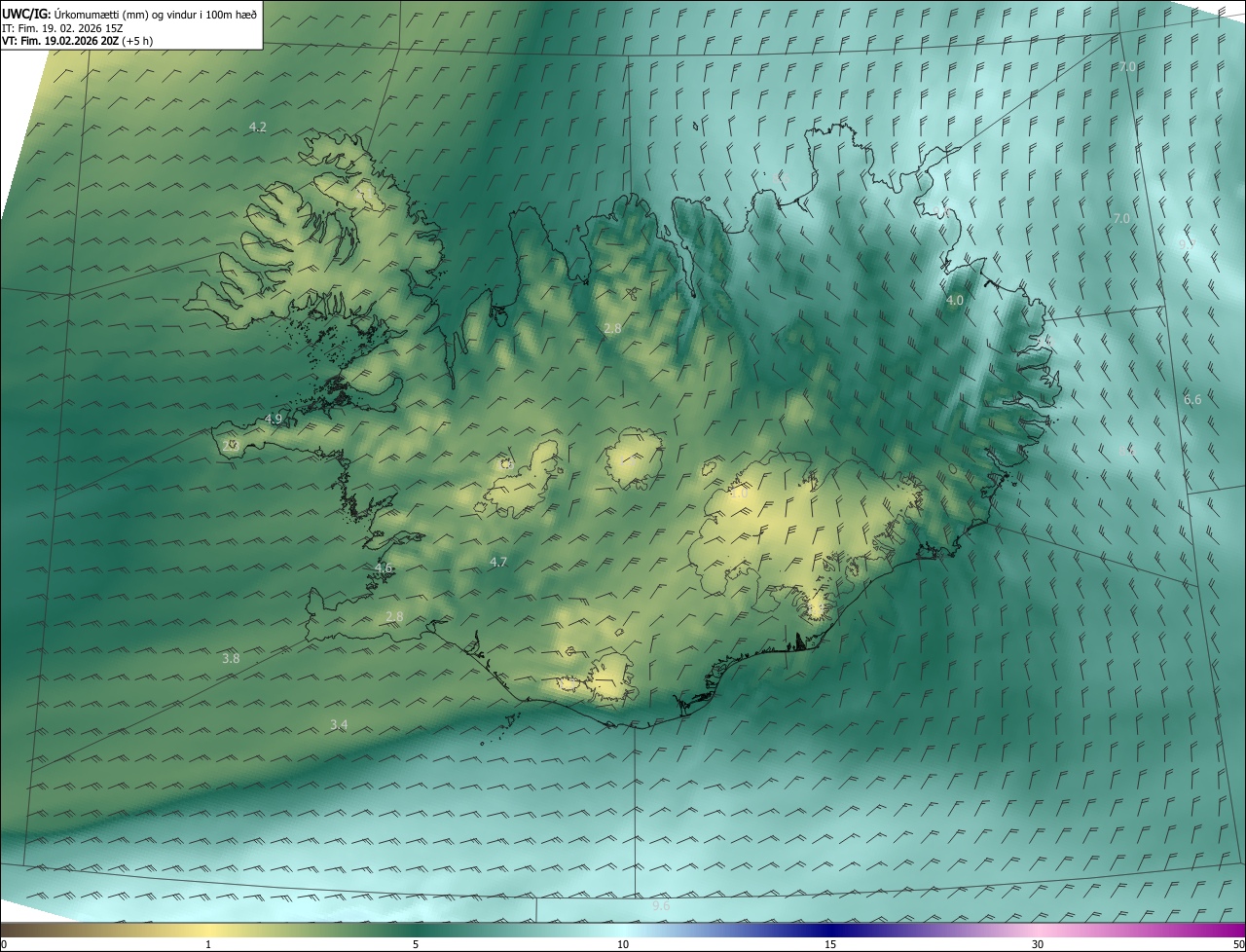Click the color scale tick label 5
Viewport: 1246px width, 952px height.
click(416, 944)
